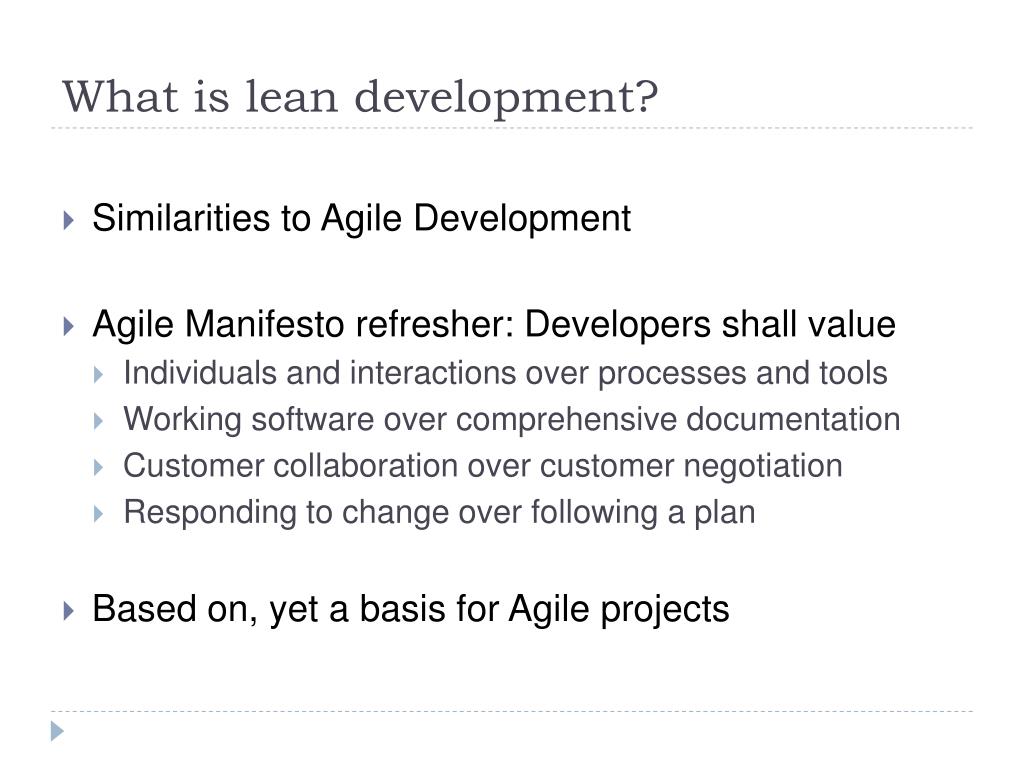Click the footer triangle marker at bottom left

click(x=57, y=731)
